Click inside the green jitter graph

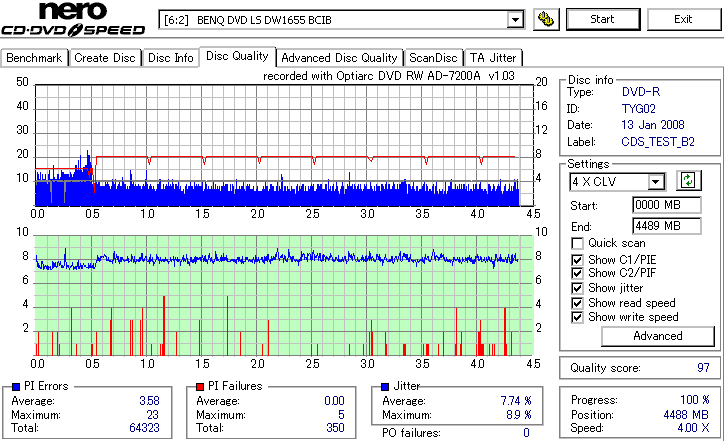284,296
